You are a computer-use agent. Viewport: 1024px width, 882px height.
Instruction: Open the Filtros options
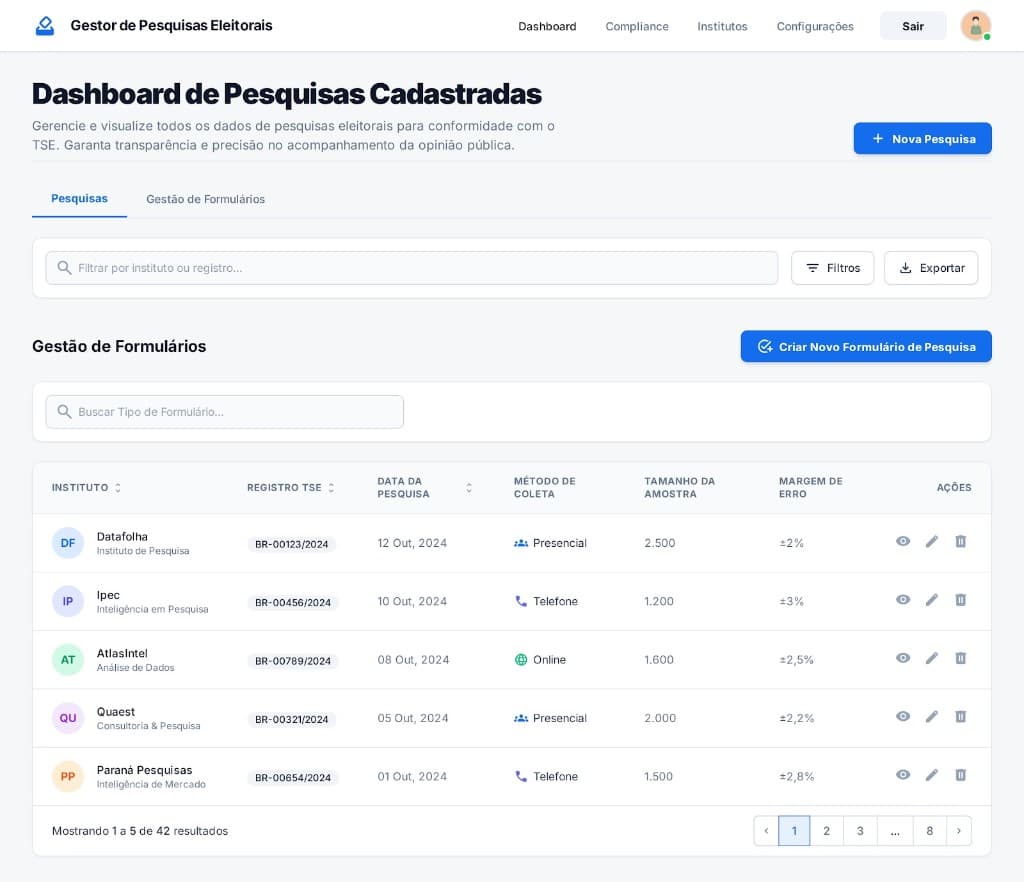(833, 268)
